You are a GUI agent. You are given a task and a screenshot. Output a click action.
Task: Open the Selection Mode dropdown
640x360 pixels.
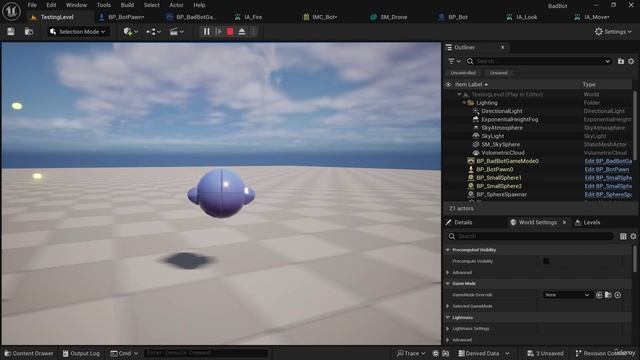pyautogui.click(x=78, y=31)
